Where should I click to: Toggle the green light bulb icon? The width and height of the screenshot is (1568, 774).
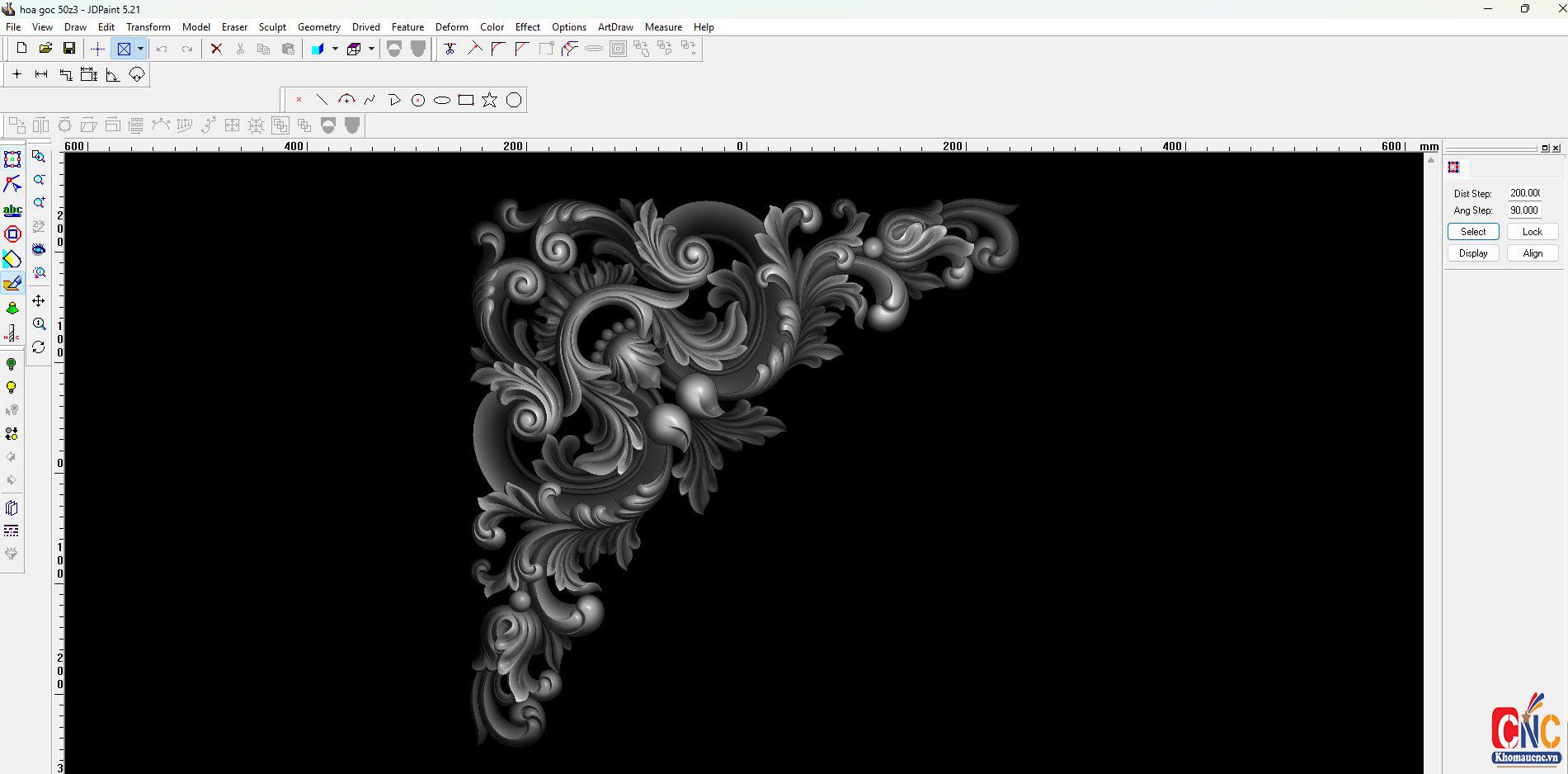coord(12,364)
